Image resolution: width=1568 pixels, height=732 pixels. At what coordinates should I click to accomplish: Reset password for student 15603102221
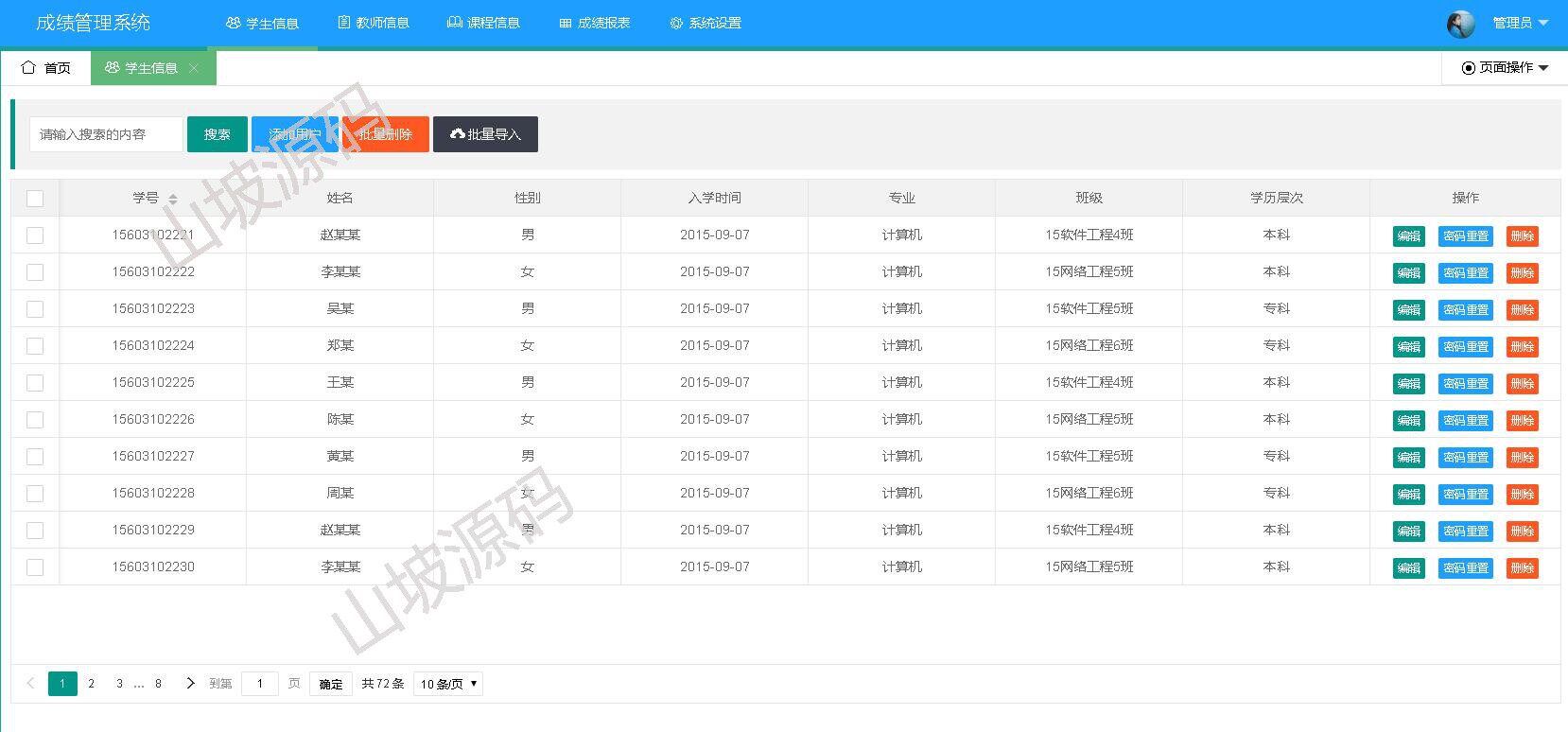(1466, 236)
